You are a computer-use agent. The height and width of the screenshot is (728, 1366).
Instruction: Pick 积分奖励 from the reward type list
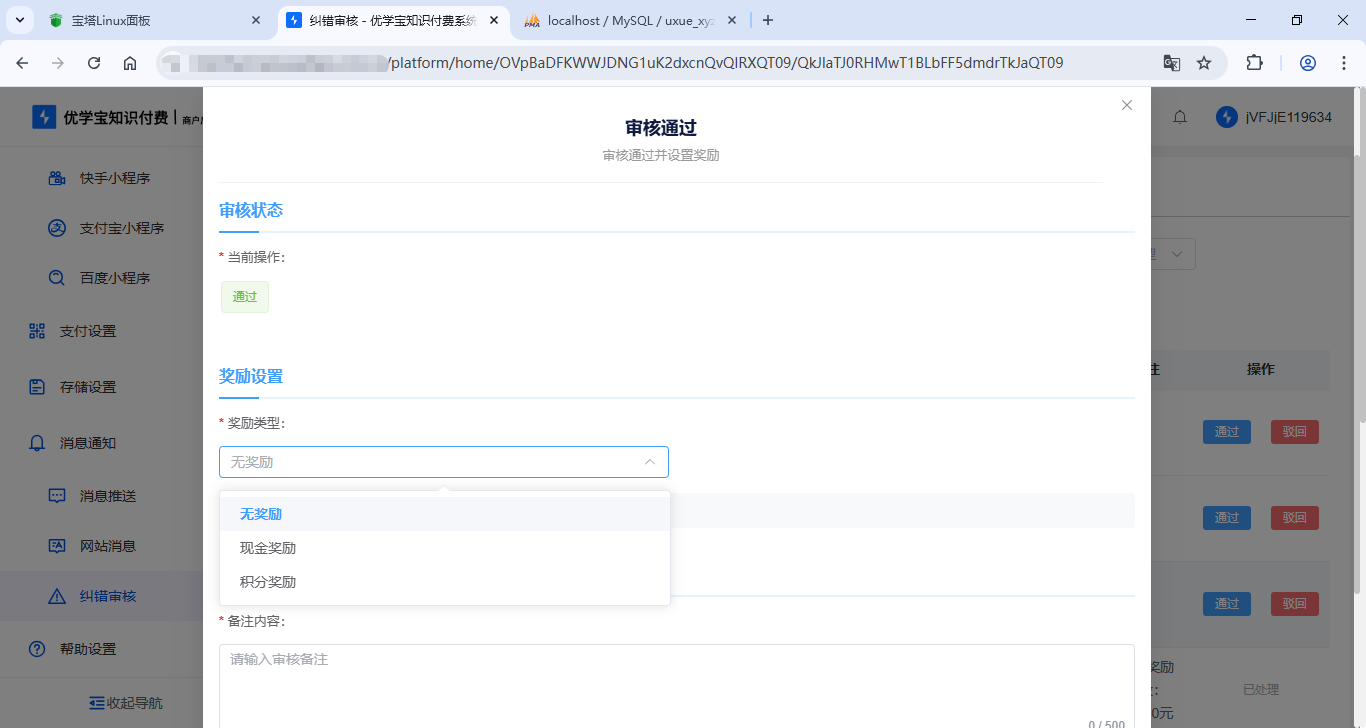[268, 582]
